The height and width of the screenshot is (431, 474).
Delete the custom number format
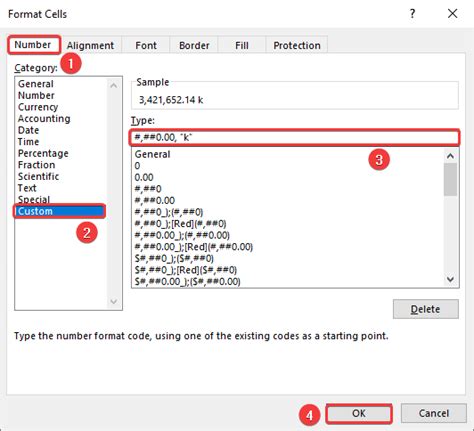(x=426, y=309)
